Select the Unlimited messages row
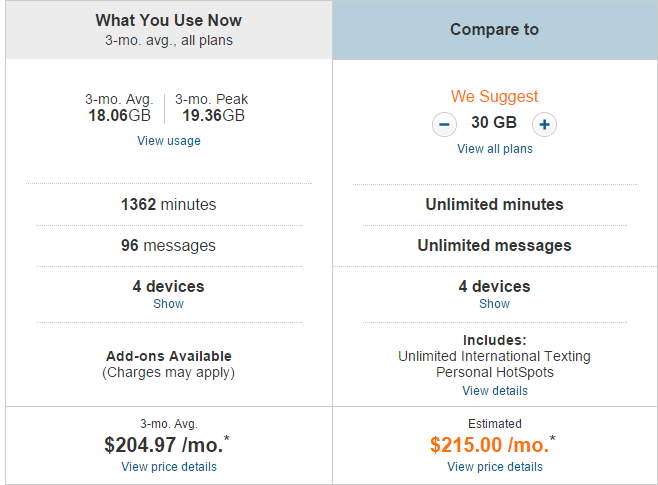 click(494, 245)
